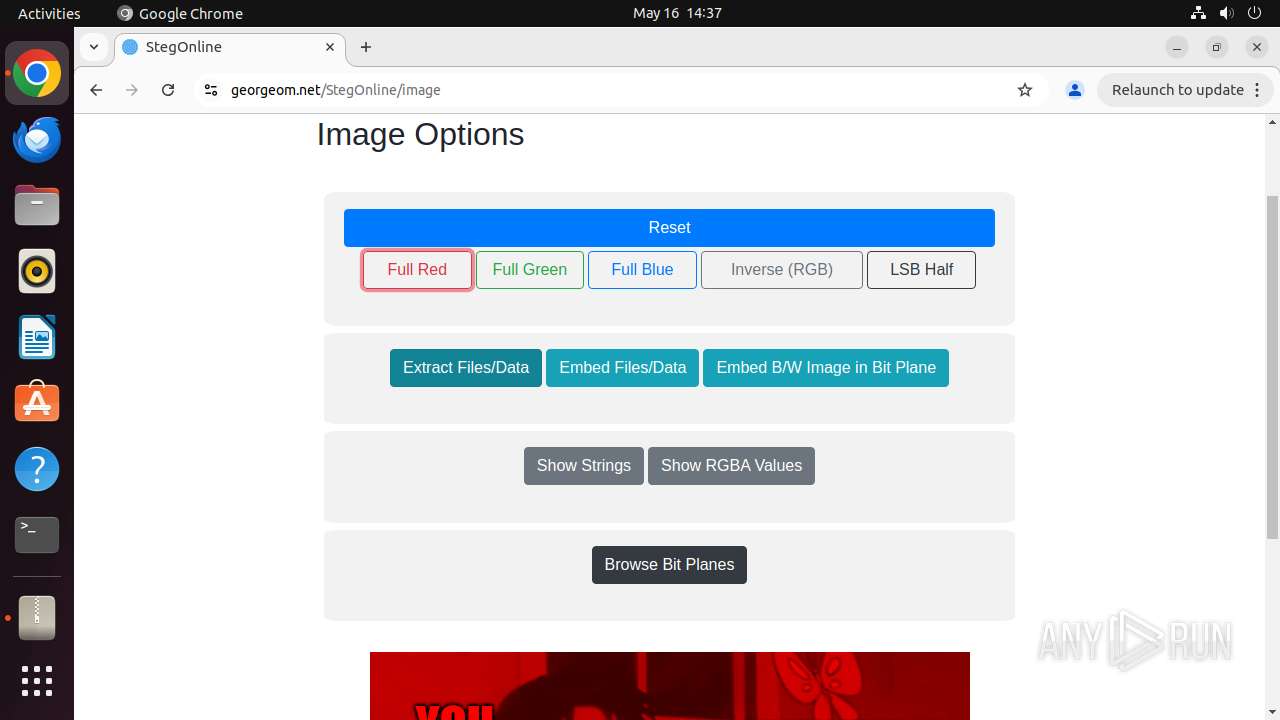Screen dimensions: 1280x720
Task: Launch Terminal from the dock
Action: (37, 535)
